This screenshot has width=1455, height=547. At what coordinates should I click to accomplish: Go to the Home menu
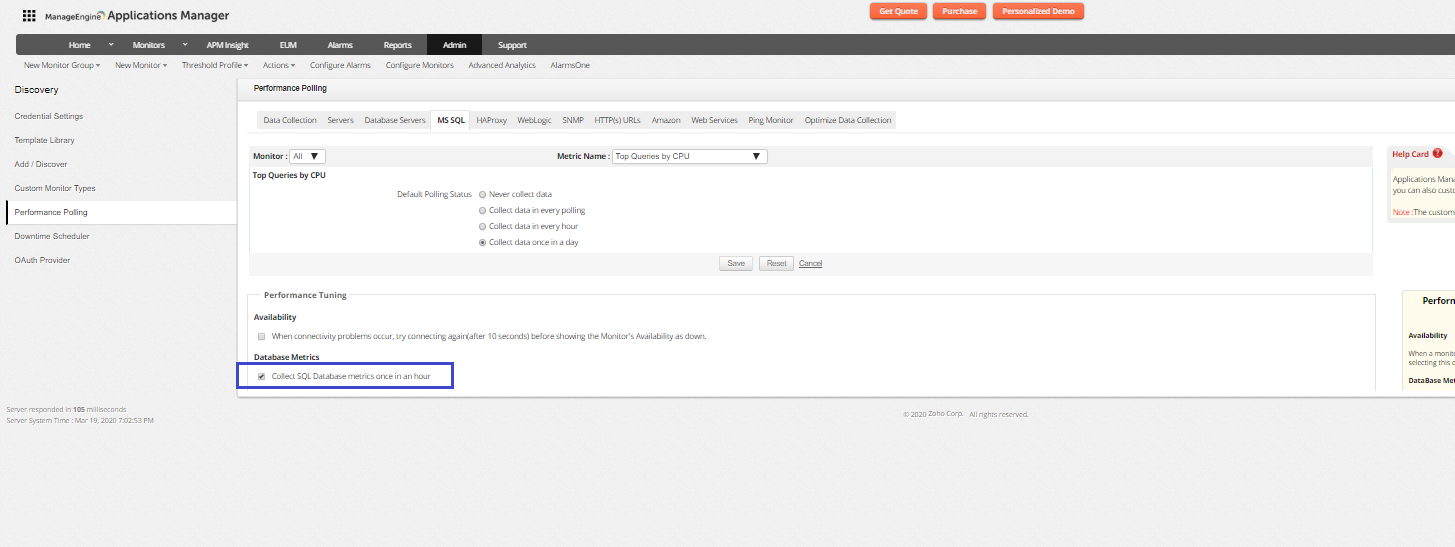79,45
